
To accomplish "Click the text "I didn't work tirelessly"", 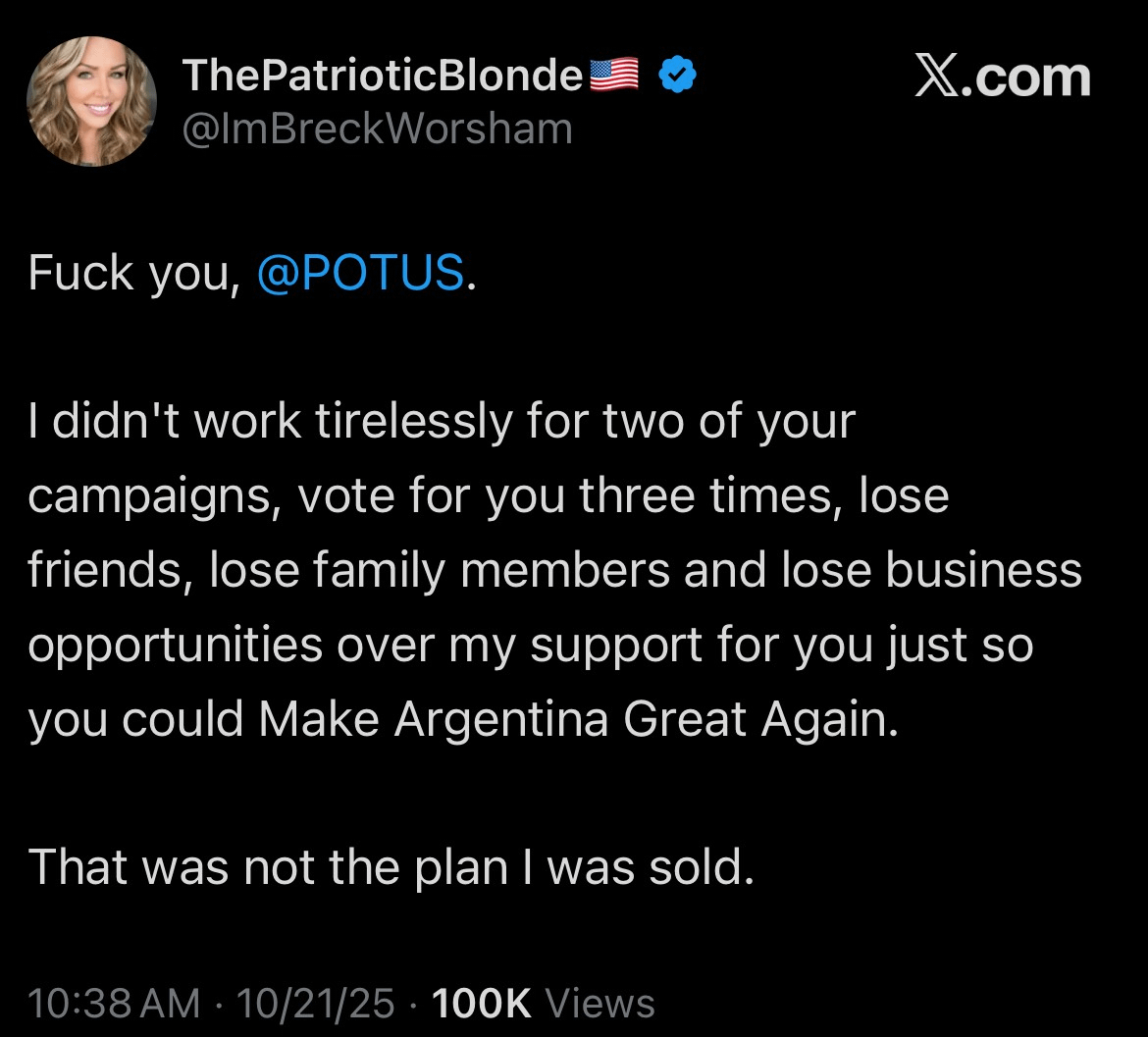I will click(270, 421).
